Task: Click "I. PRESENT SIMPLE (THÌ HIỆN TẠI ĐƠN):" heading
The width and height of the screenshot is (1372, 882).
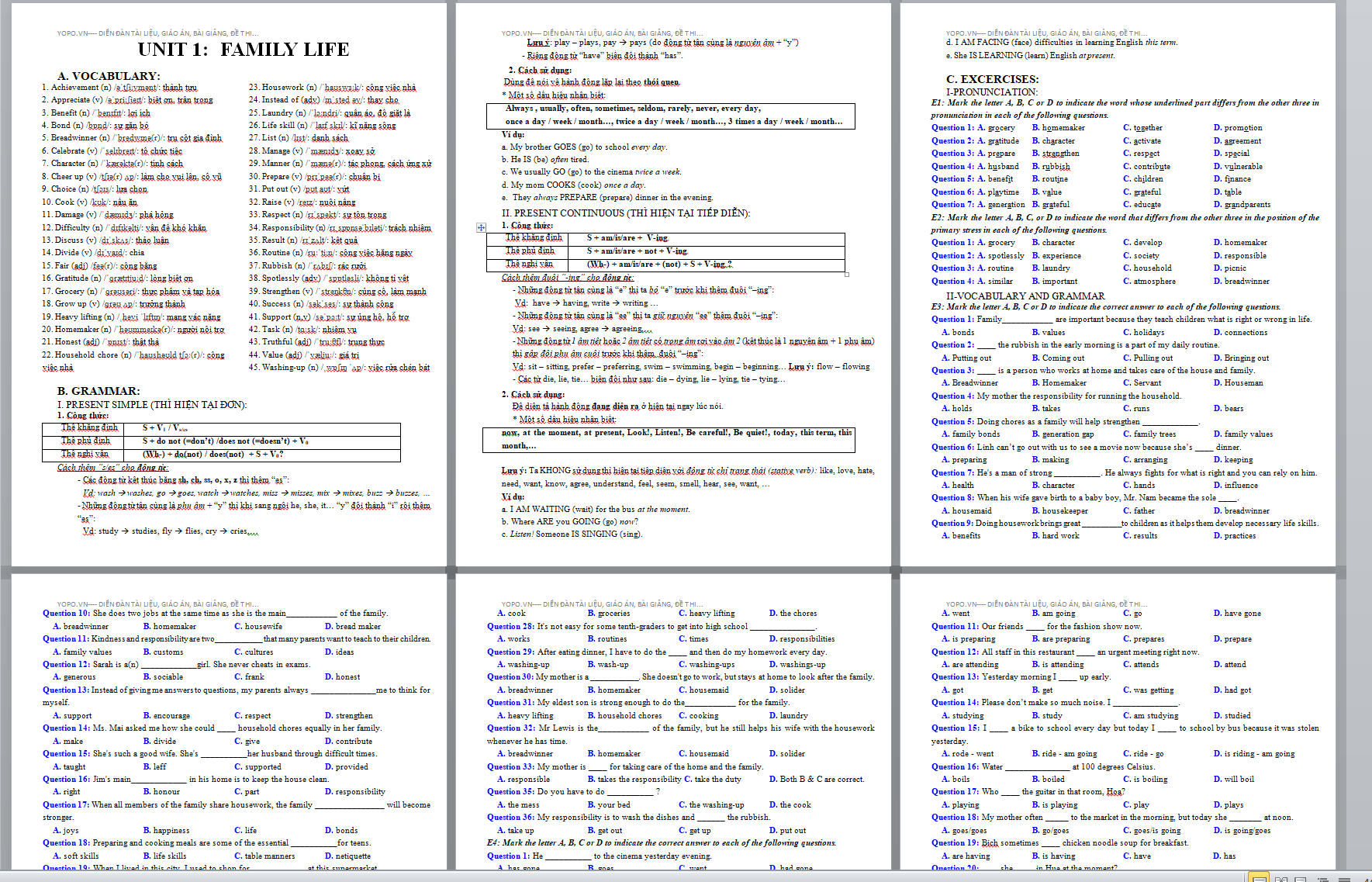Action: [x=152, y=404]
